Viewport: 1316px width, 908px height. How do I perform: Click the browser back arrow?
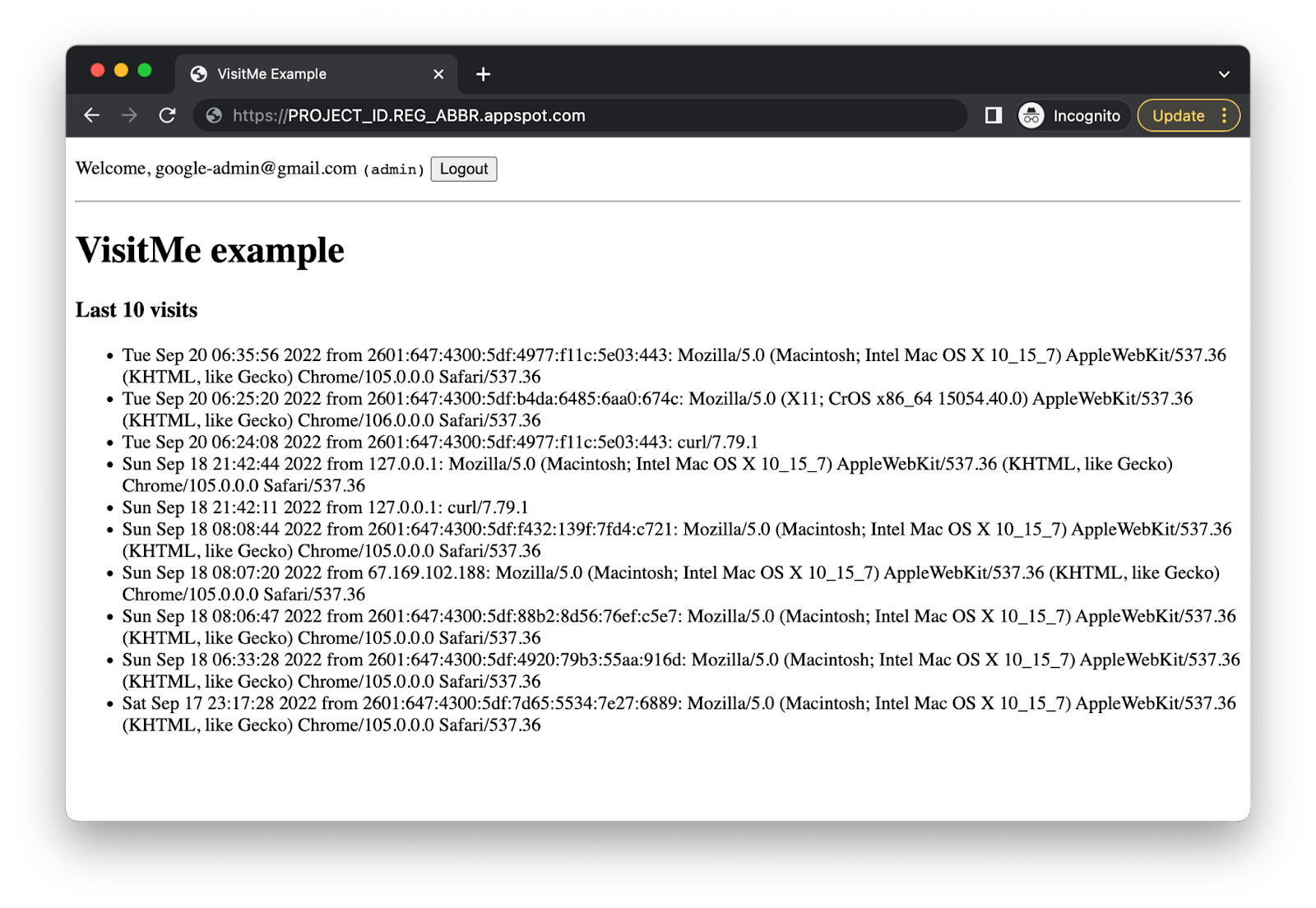(x=91, y=116)
